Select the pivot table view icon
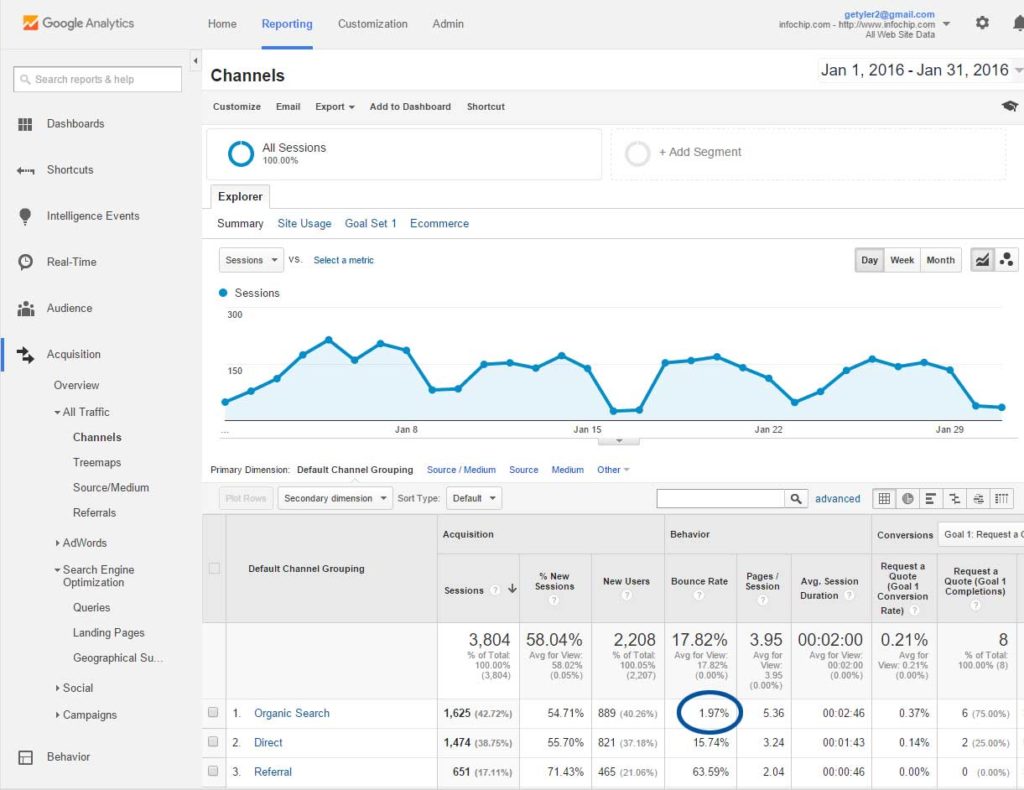This screenshot has width=1024, height=790. click(1000, 498)
